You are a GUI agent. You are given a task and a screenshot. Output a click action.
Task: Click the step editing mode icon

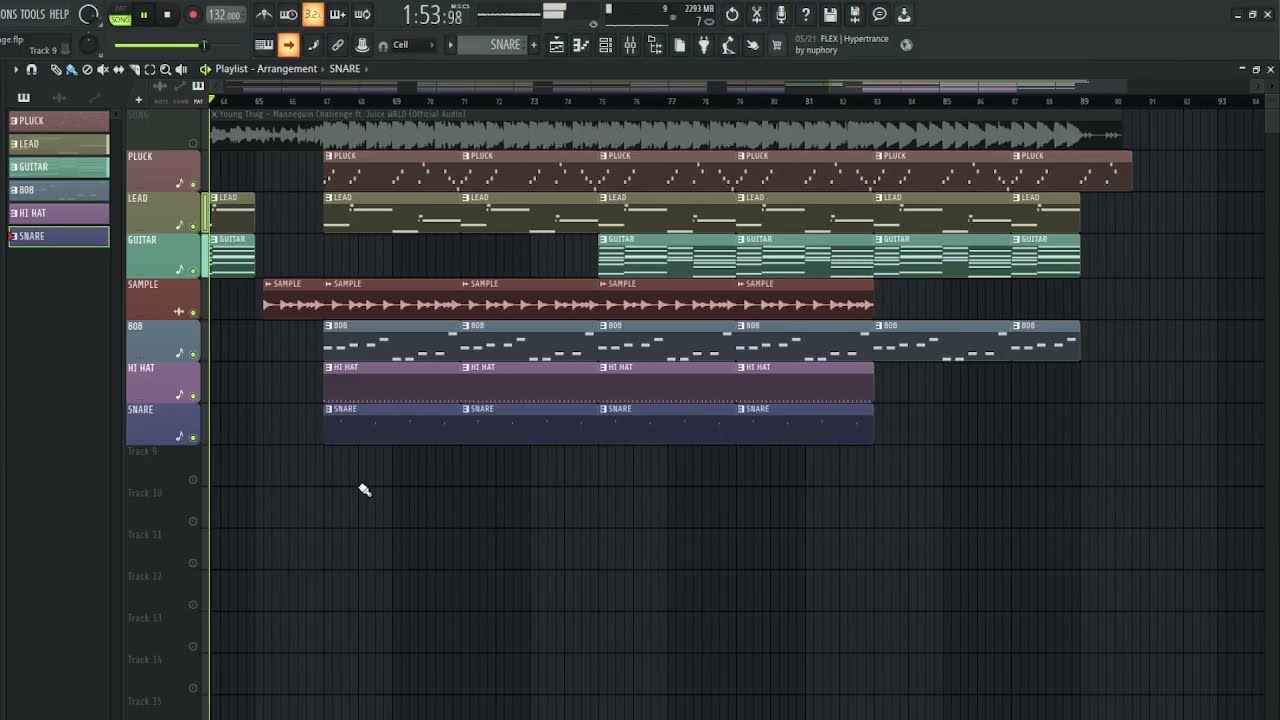313,45
